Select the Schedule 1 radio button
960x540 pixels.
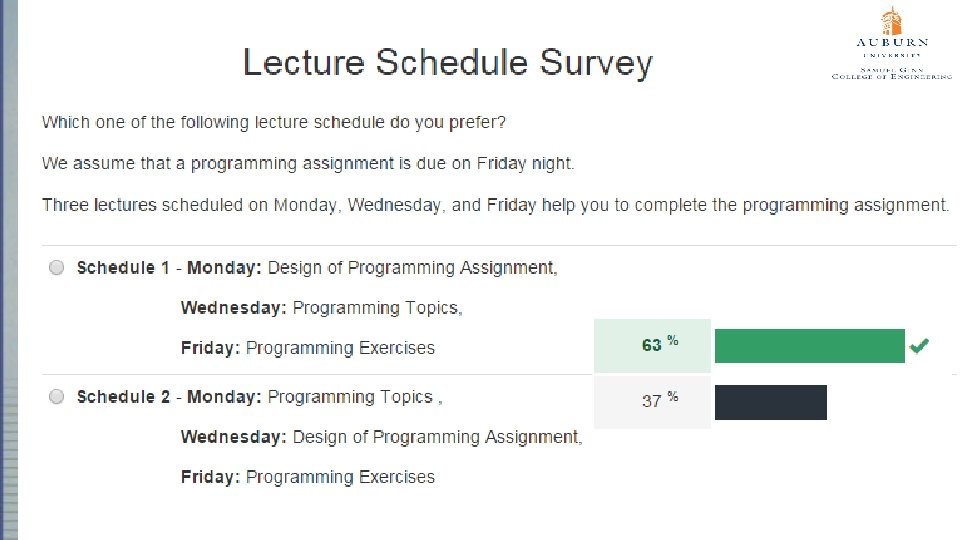point(56,267)
